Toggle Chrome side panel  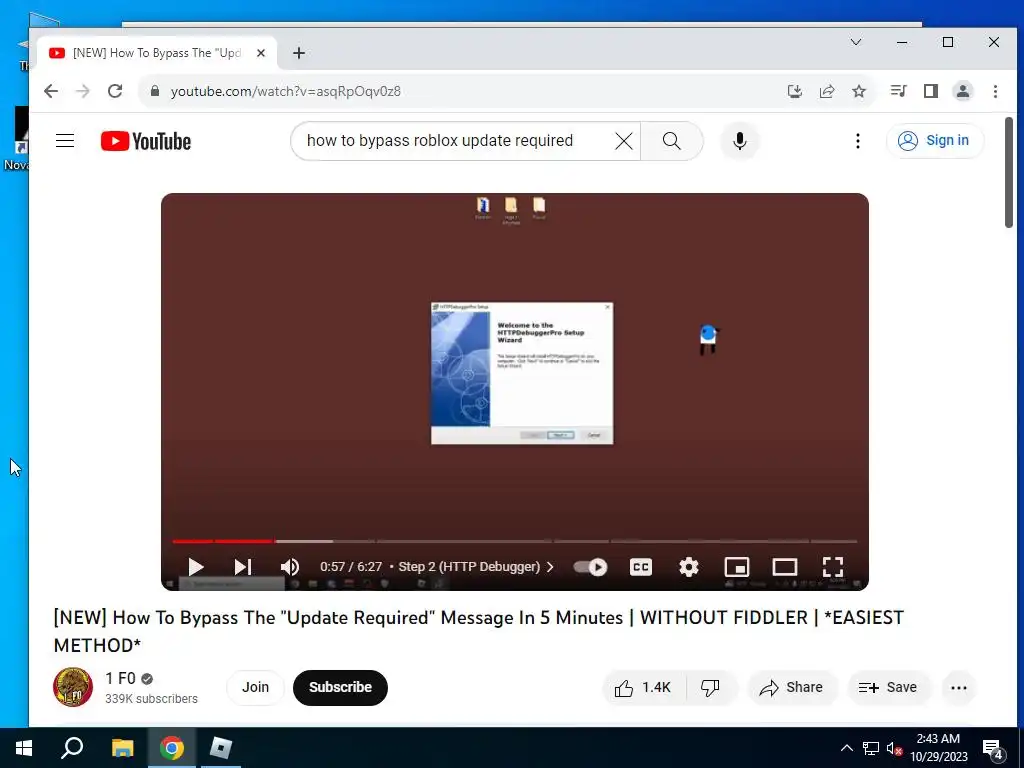point(931,91)
